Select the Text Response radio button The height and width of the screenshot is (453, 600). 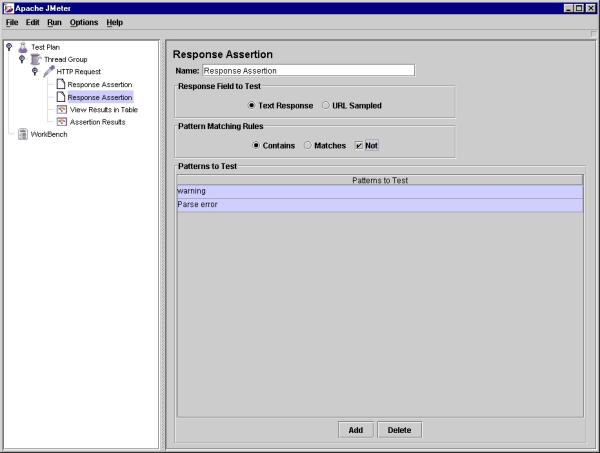[251, 105]
